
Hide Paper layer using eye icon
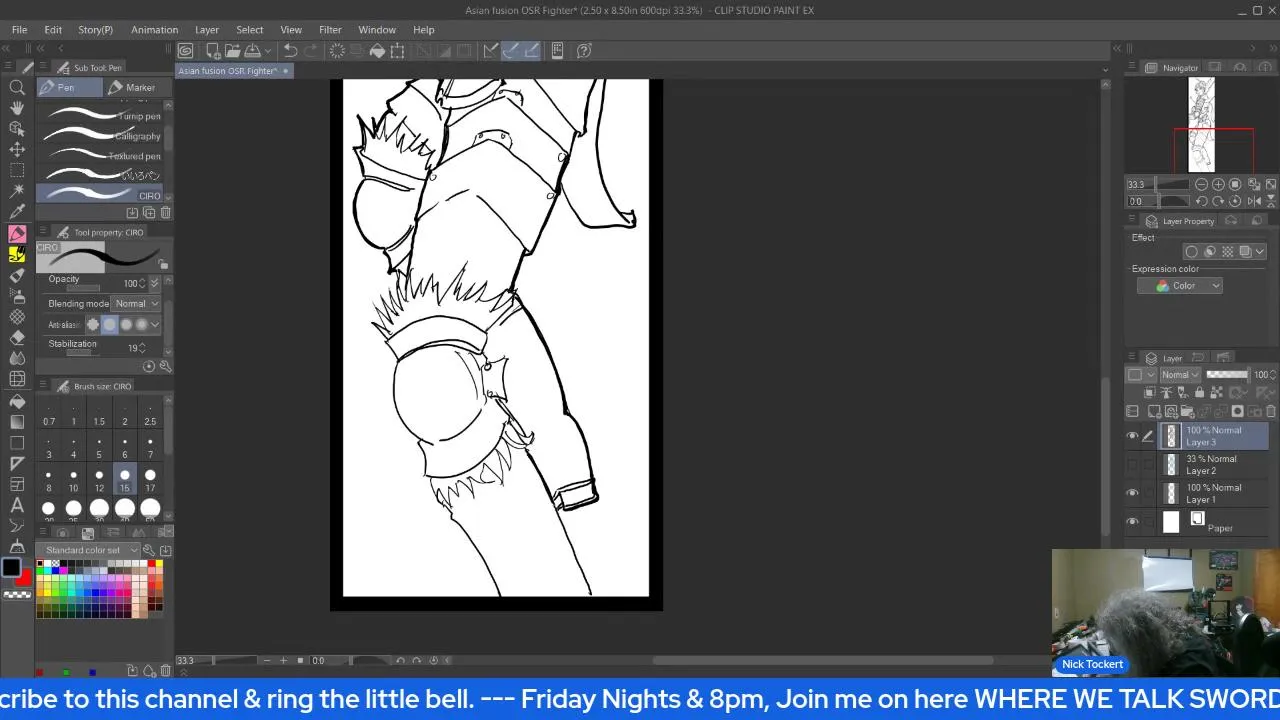click(1132, 522)
